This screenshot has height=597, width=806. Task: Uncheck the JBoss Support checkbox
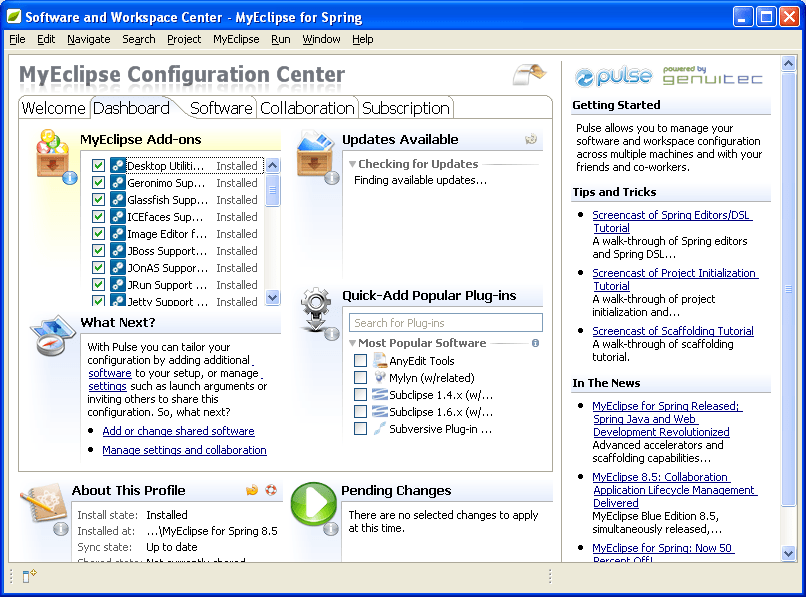point(98,250)
